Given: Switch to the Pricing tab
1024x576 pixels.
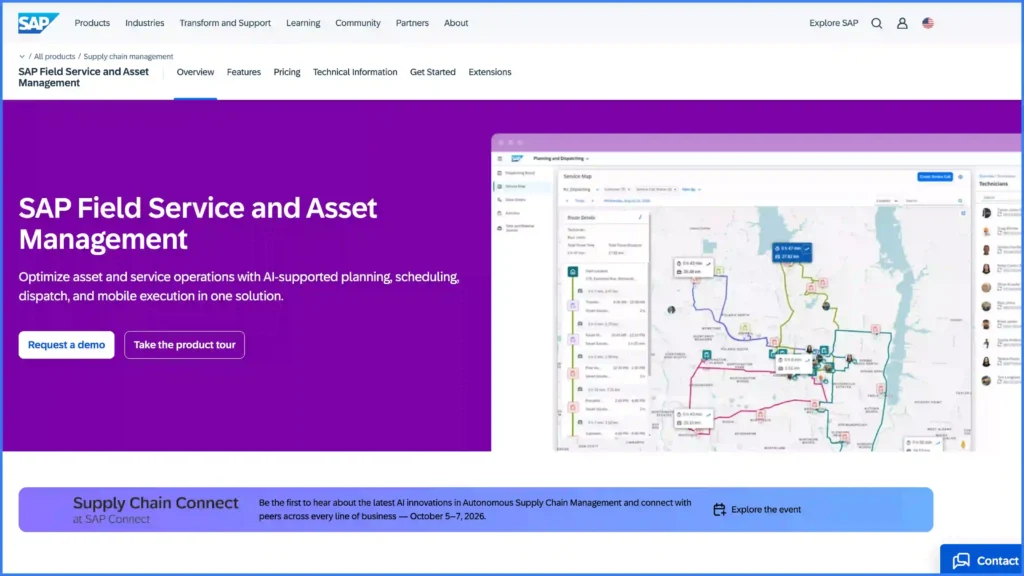Looking at the screenshot, I should pos(287,72).
